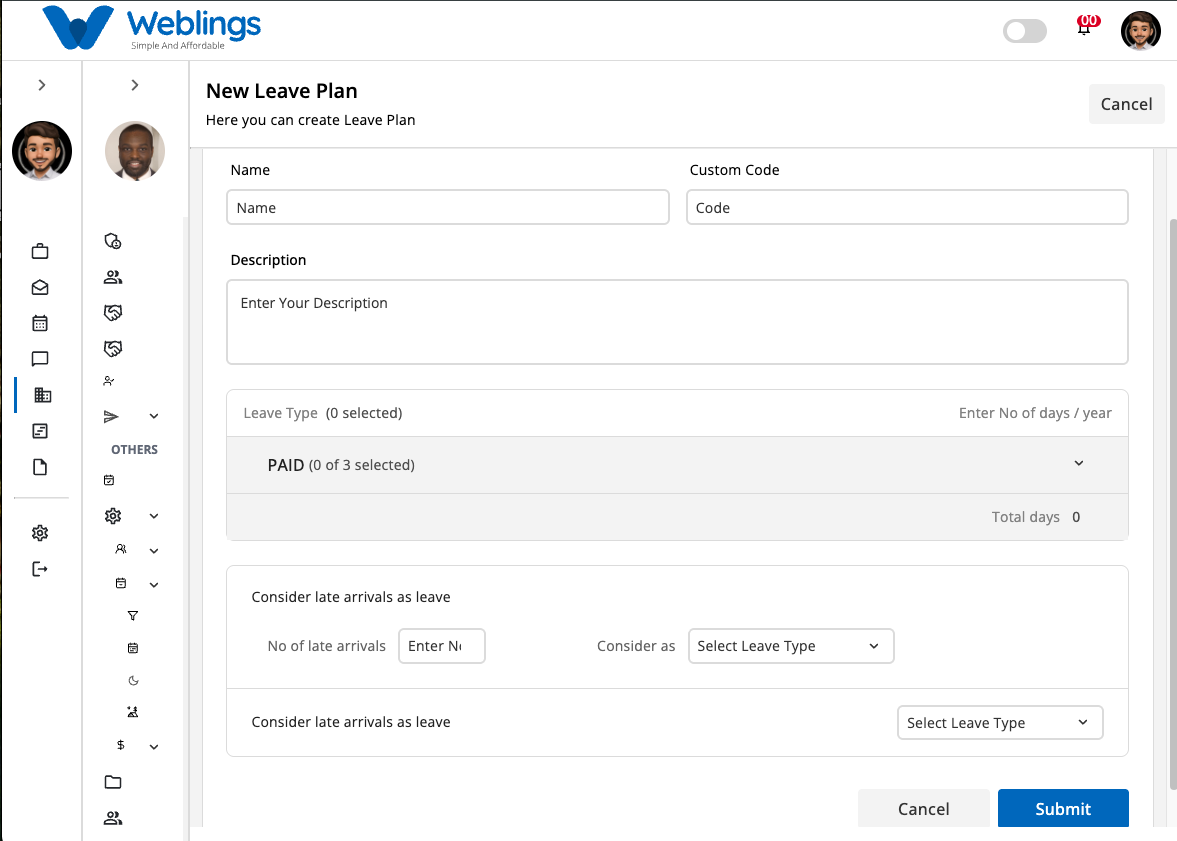
Task: Click the Weblings logo
Action: [x=152, y=29]
